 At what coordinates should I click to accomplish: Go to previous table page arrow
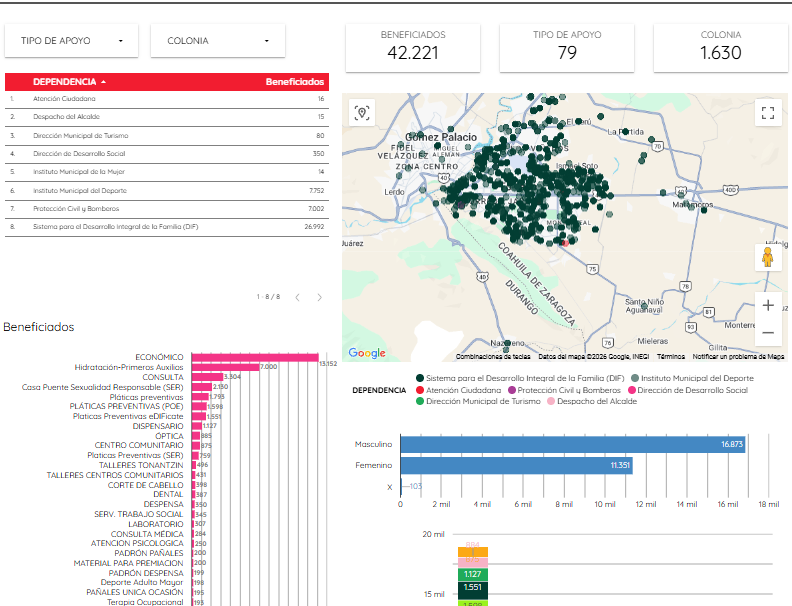click(298, 297)
